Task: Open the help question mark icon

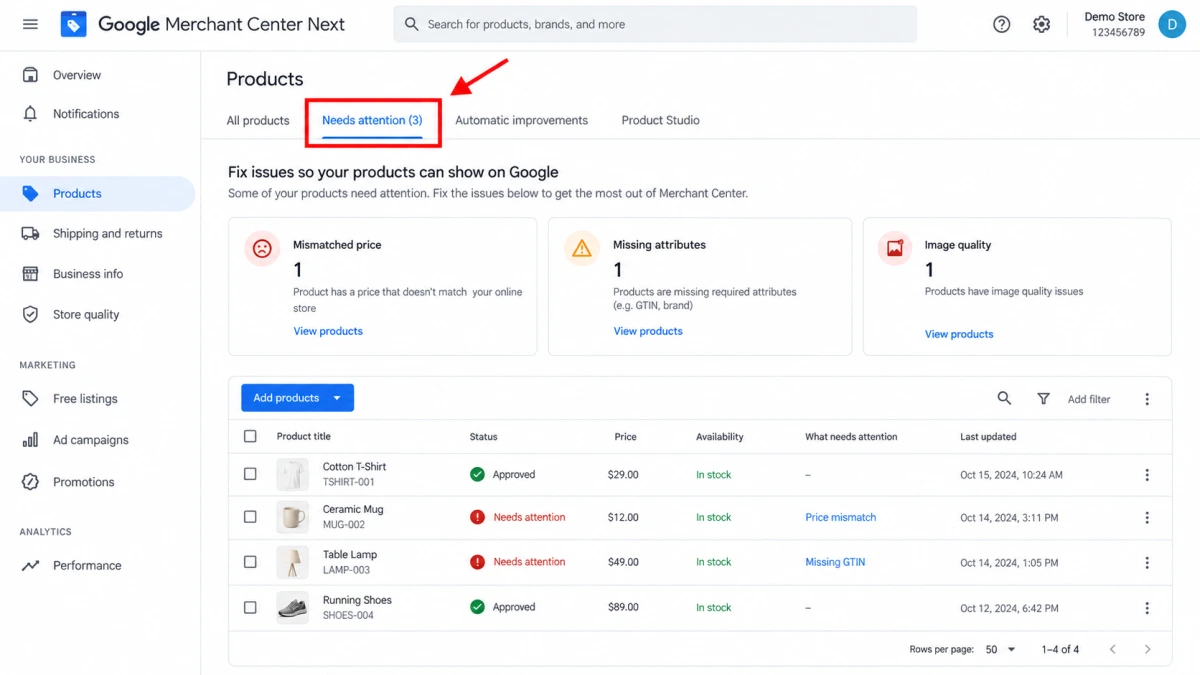Action: click(x=1001, y=24)
